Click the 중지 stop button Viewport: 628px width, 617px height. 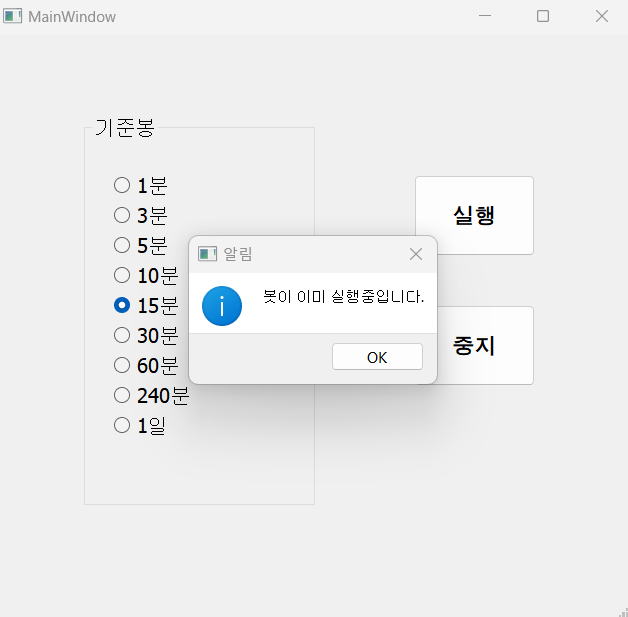474,346
